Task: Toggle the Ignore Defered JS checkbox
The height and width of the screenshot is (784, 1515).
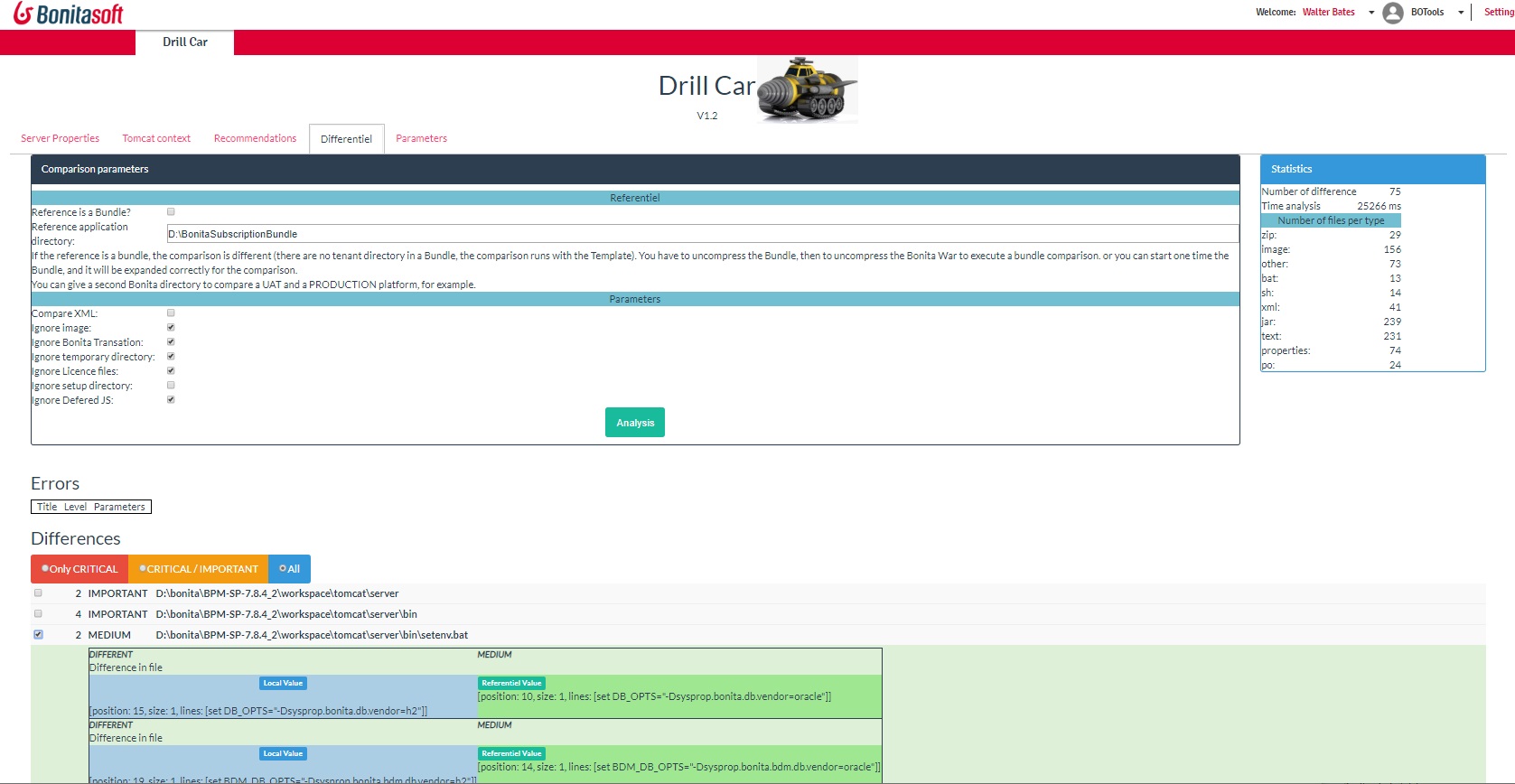Action: click(x=171, y=400)
